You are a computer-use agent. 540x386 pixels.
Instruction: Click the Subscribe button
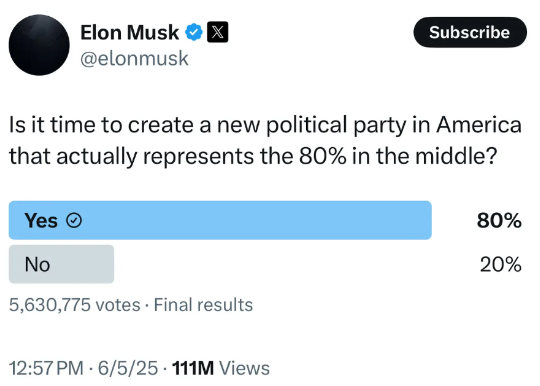click(x=470, y=32)
